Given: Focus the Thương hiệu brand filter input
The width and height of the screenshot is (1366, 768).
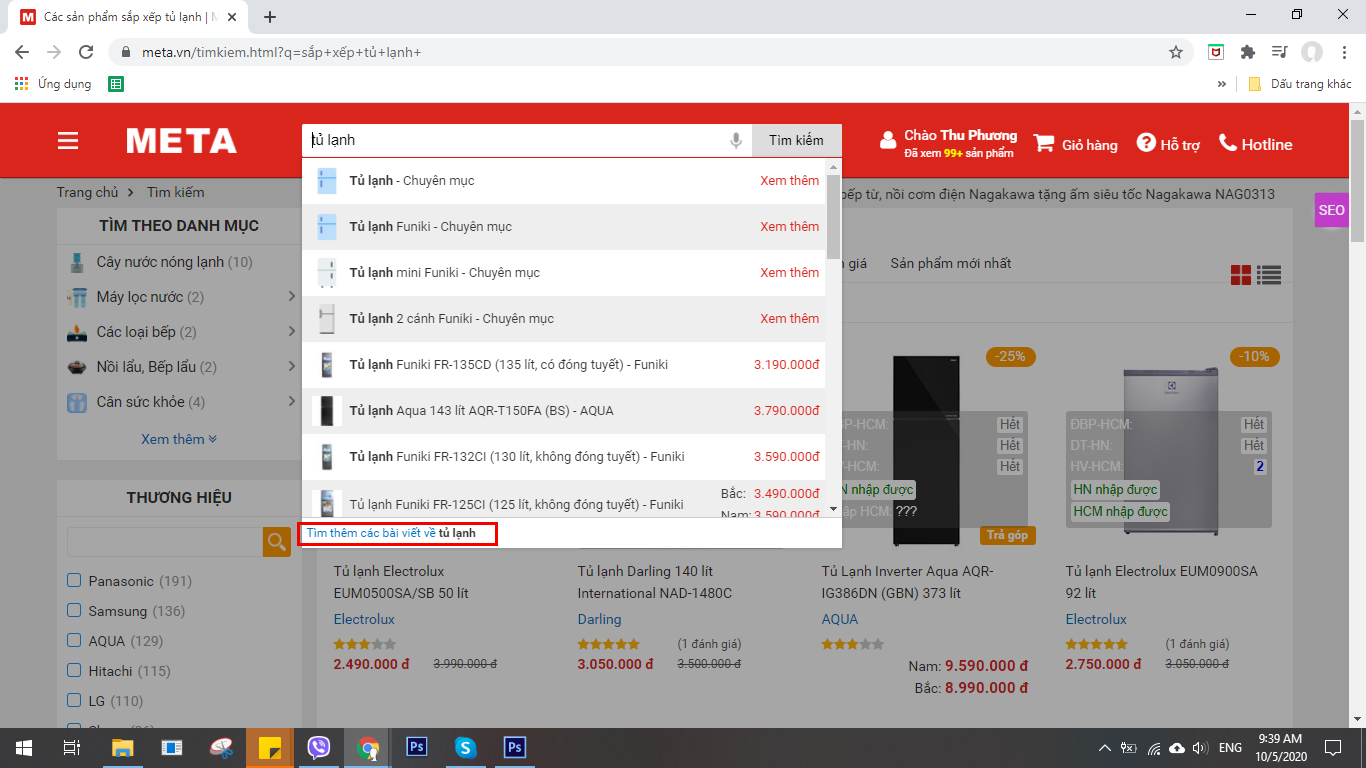Looking at the screenshot, I should click(x=165, y=542).
